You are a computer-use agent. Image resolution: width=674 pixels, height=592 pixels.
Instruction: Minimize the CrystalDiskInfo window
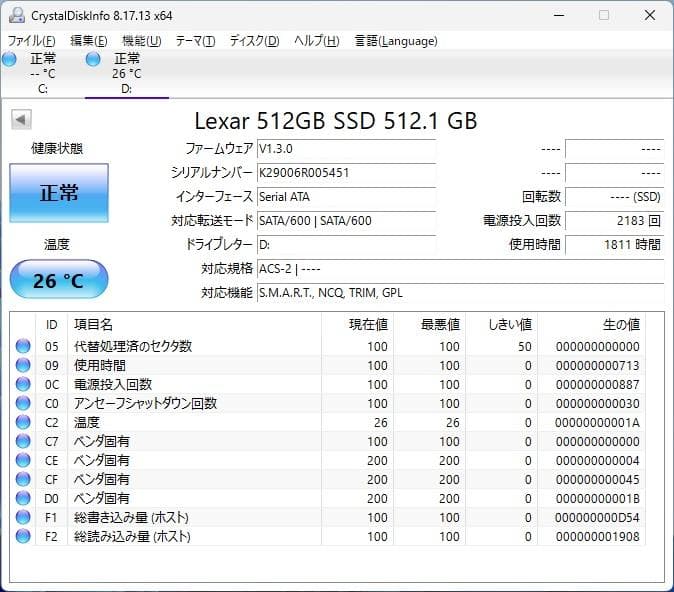[559, 15]
